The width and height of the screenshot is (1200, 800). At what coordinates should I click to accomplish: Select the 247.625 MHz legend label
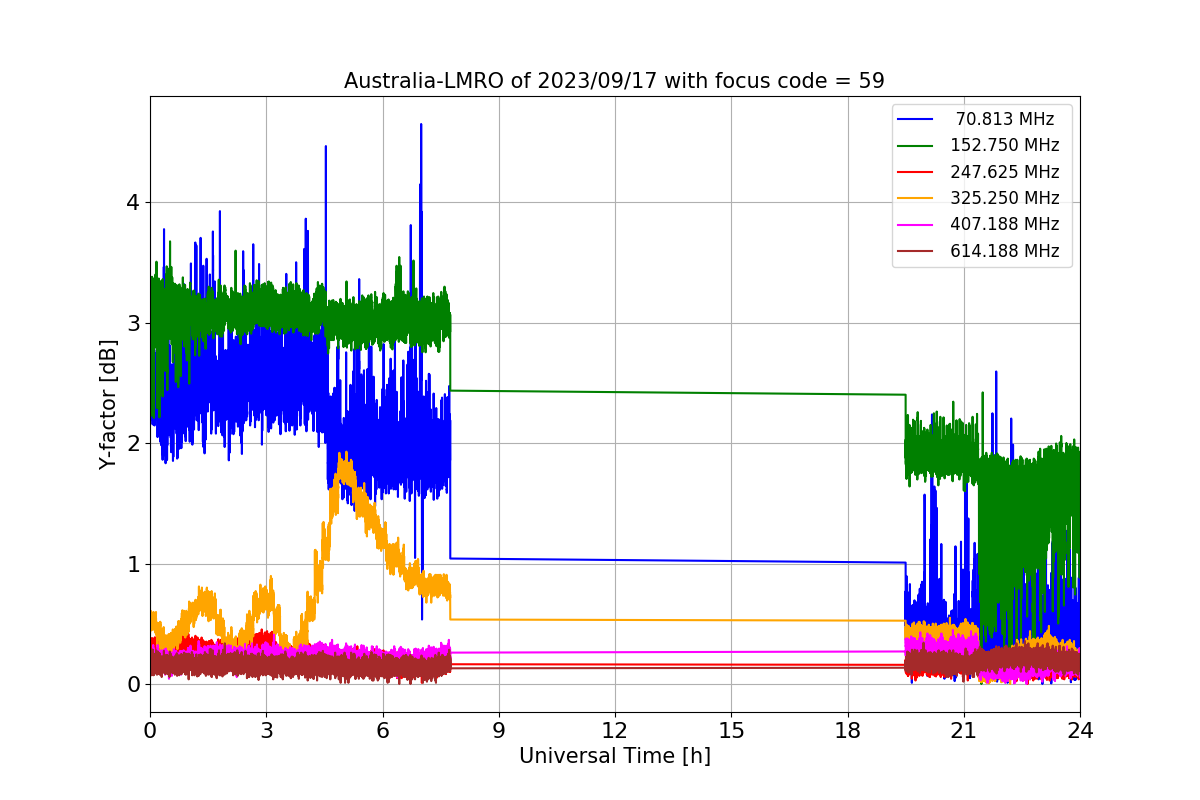[1005, 172]
